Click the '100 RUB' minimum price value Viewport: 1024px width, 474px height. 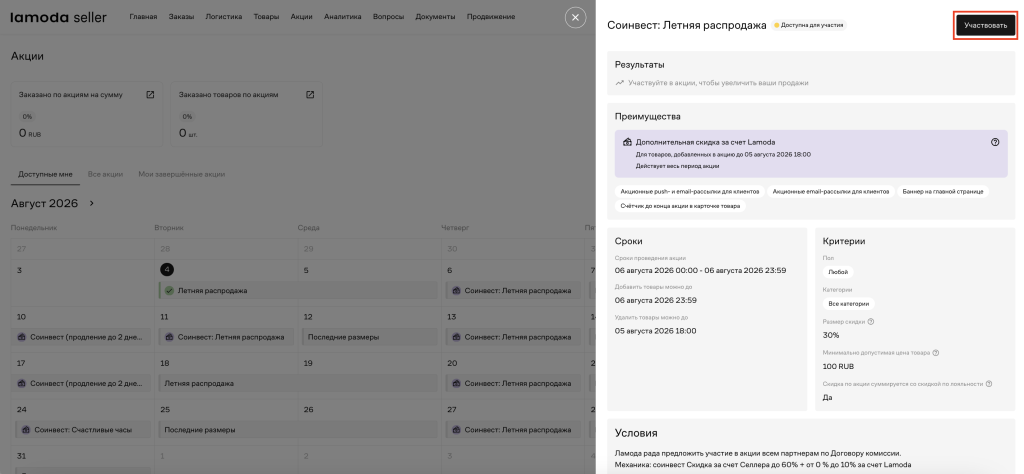839,366
